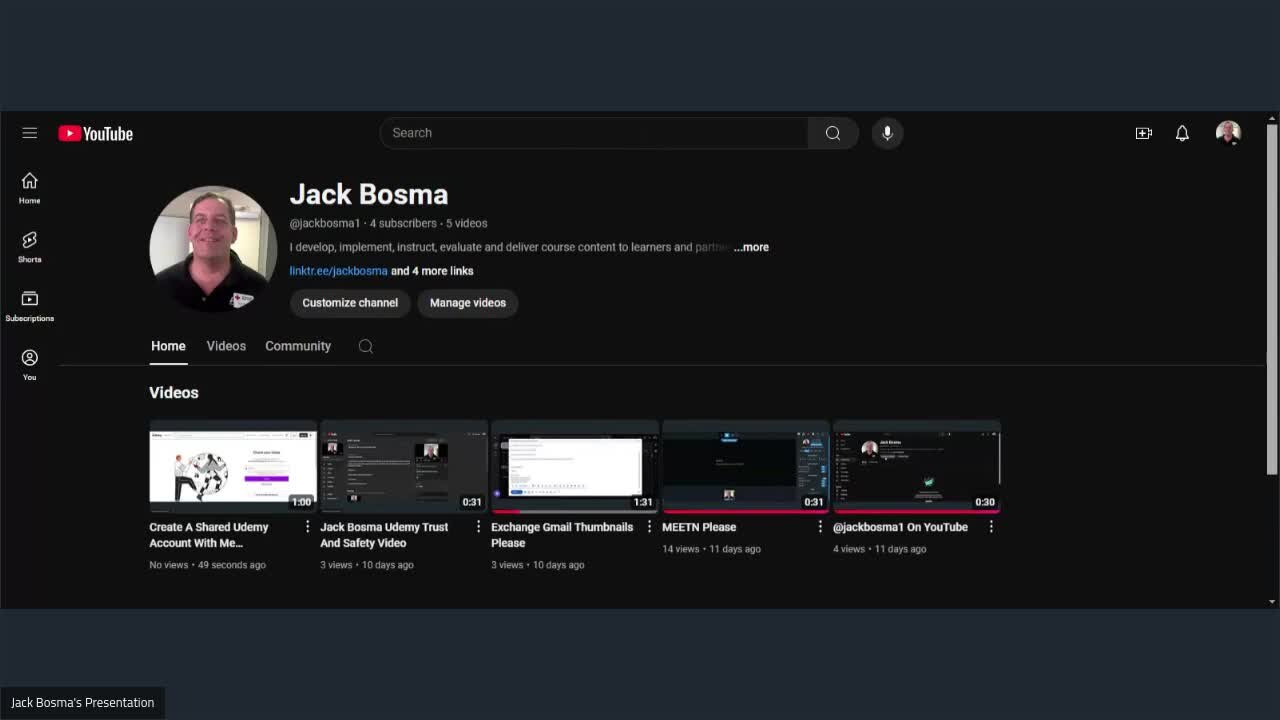This screenshot has height=720, width=1280.
Task: Click the Jack Bosma channel name
Action: 369,195
